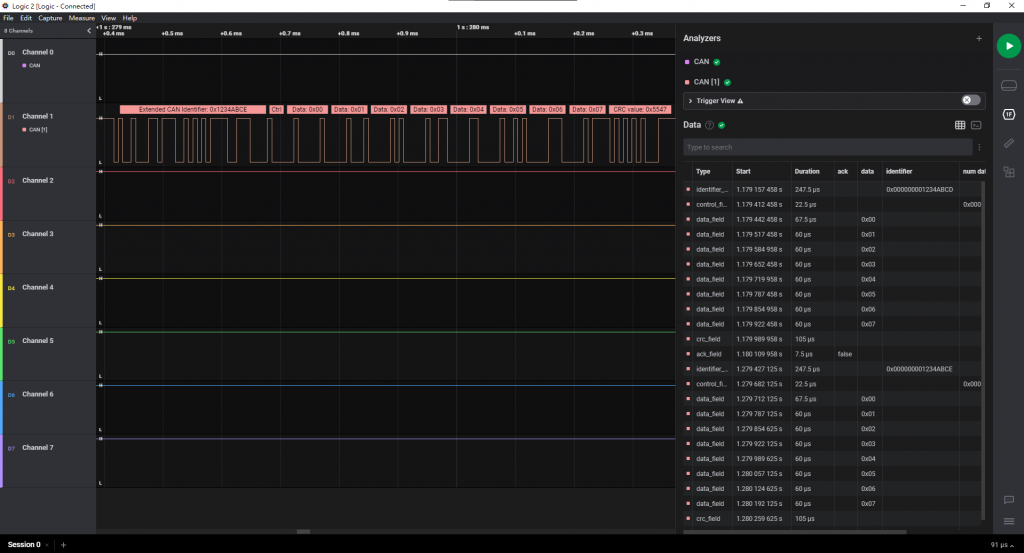1024x553 pixels.
Task: Start capture with the green play button
Action: 1008,46
